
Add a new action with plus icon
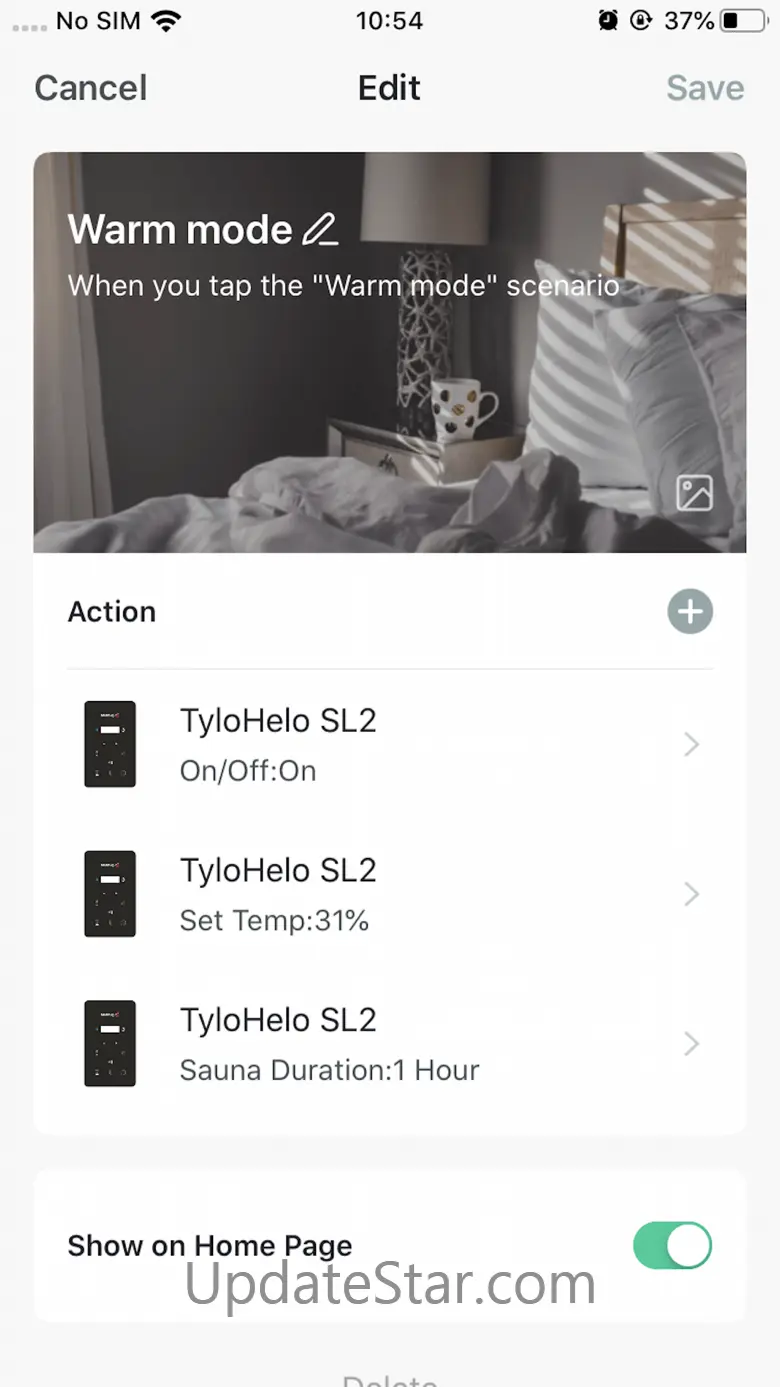click(690, 611)
